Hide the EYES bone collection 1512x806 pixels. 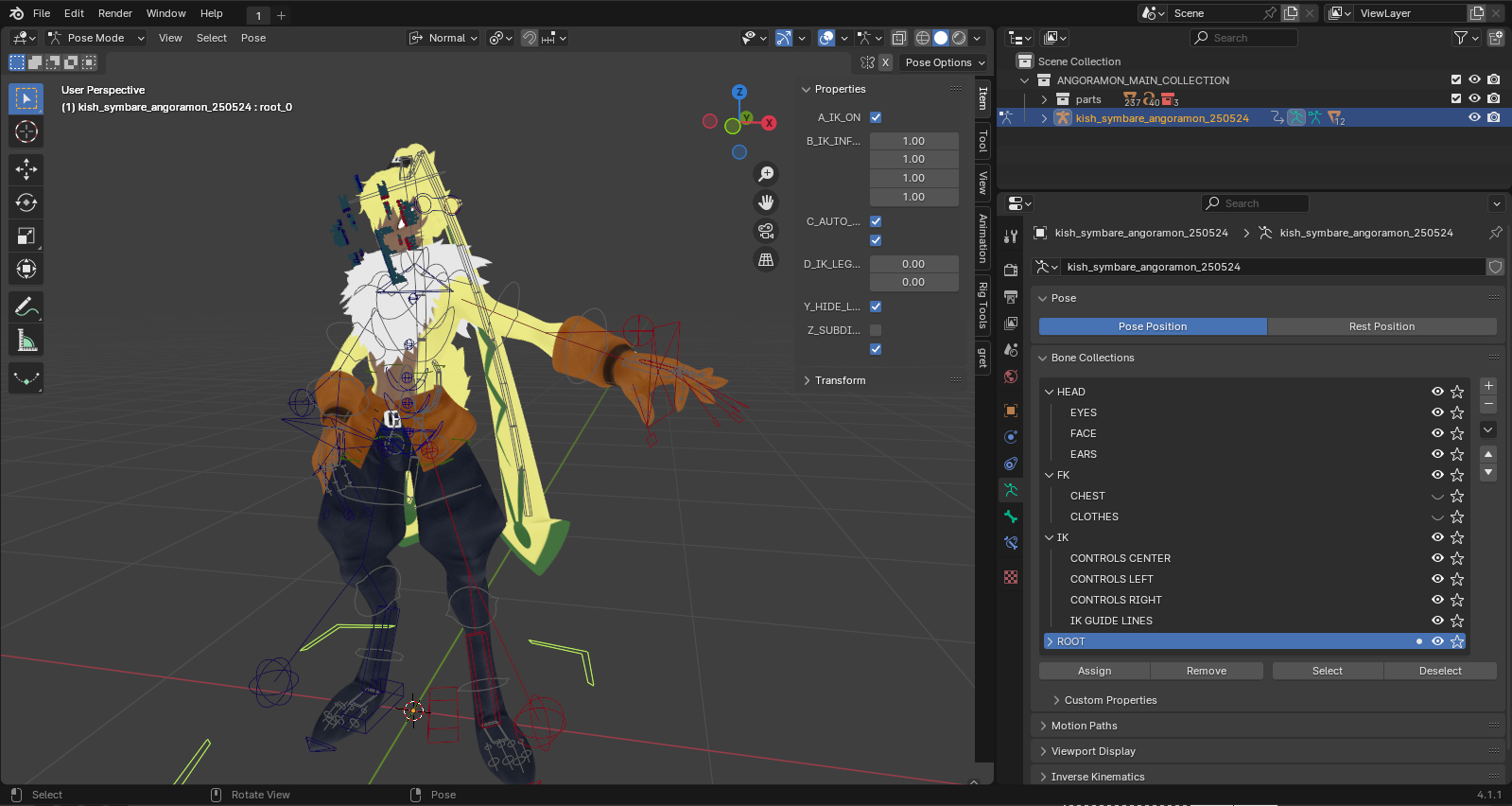coord(1437,412)
